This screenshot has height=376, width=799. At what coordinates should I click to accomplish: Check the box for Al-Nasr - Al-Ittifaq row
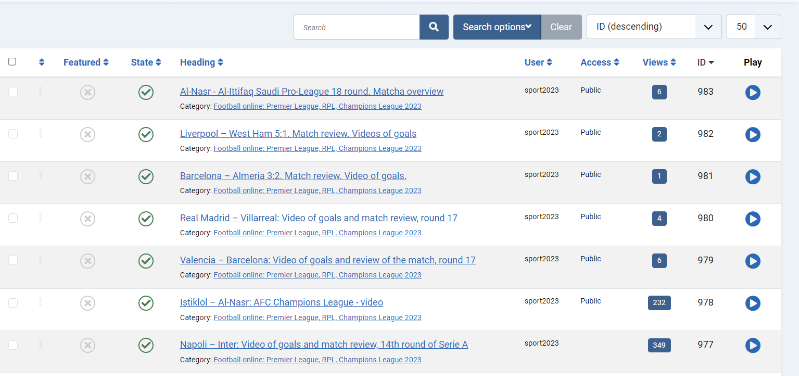coord(13,92)
